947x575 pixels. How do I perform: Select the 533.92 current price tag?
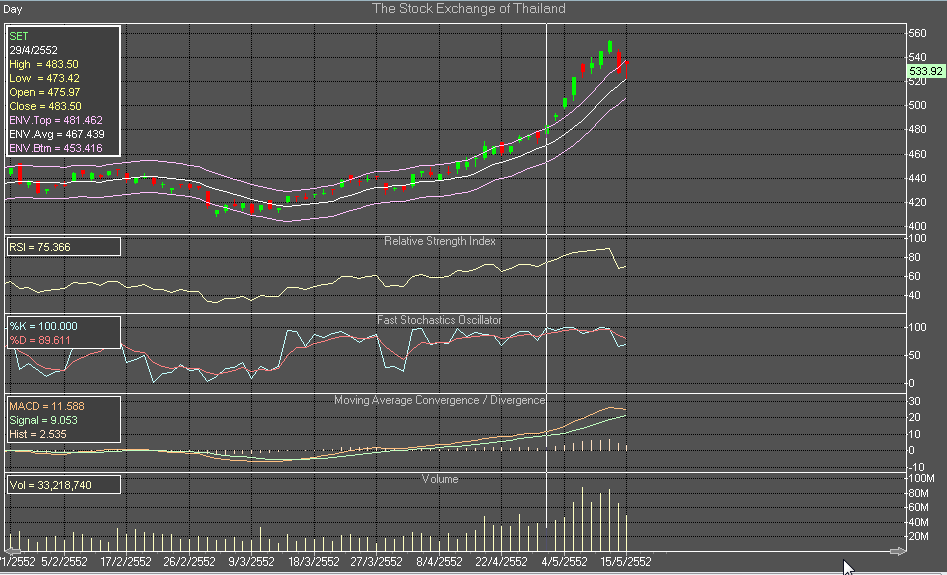pyautogui.click(x=925, y=71)
